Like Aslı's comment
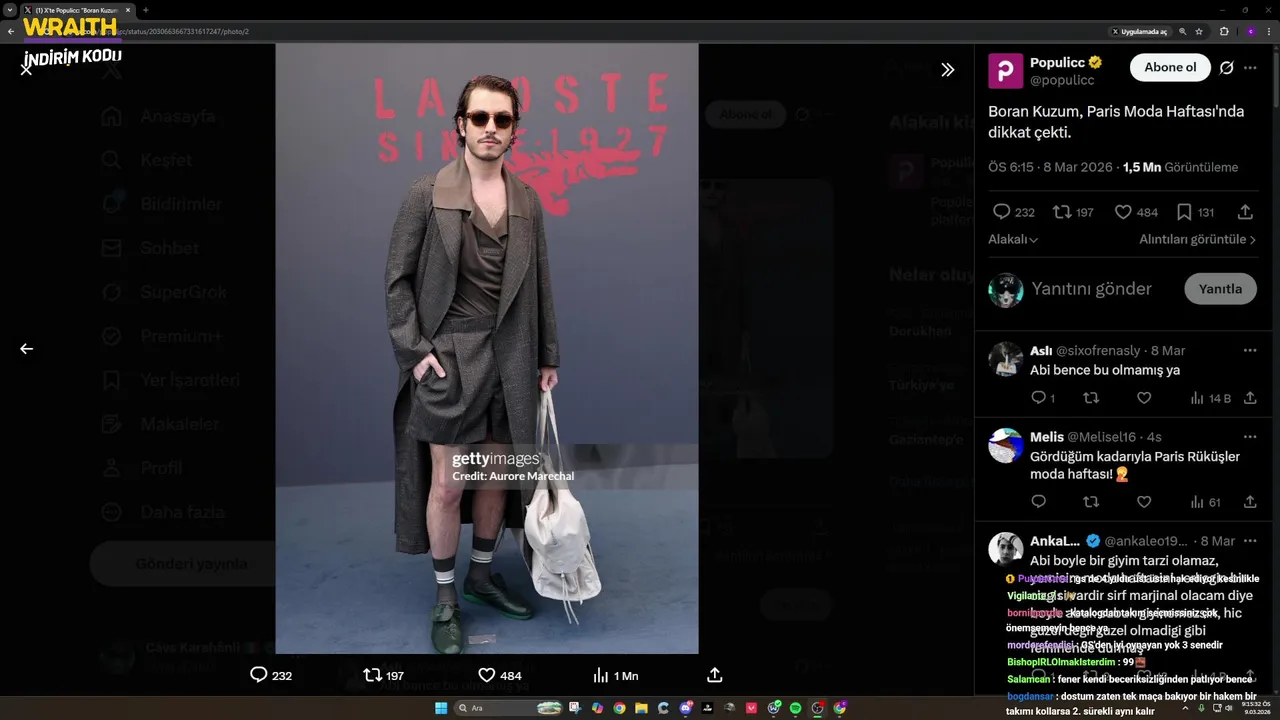This screenshot has width=1280, height=720. (x=1144, y=398)
